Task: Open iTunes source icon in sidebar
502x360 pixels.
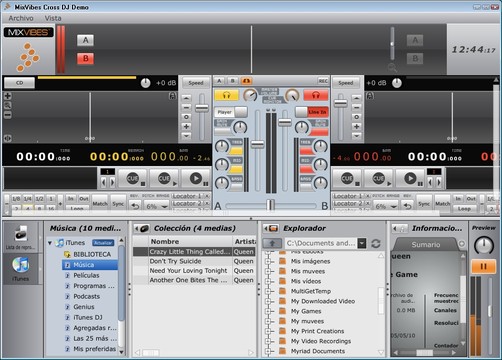Action: (x=21, y=268)
